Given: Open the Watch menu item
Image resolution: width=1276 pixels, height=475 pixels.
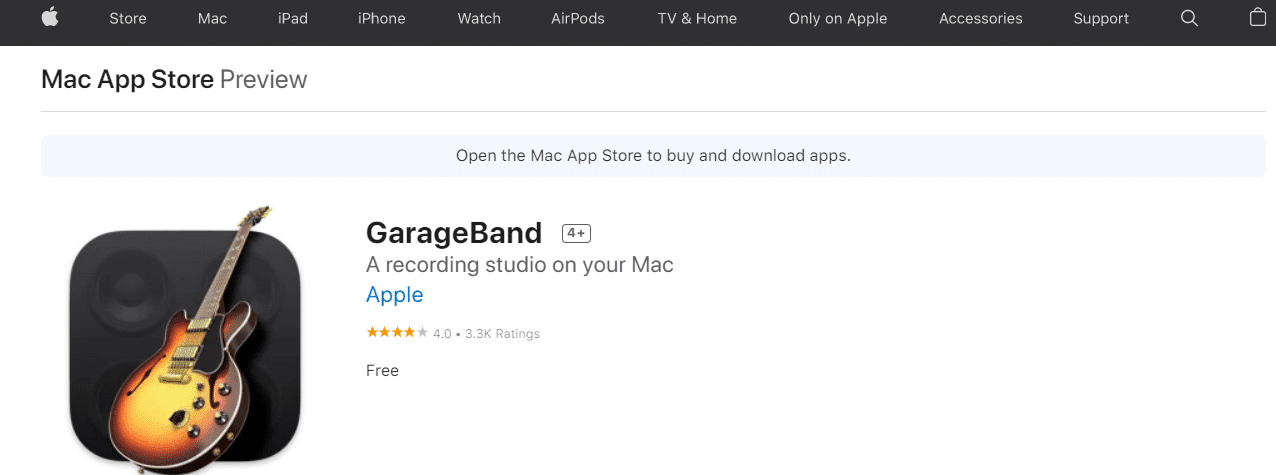Looking at the screenshot, I should pos(479,18).
